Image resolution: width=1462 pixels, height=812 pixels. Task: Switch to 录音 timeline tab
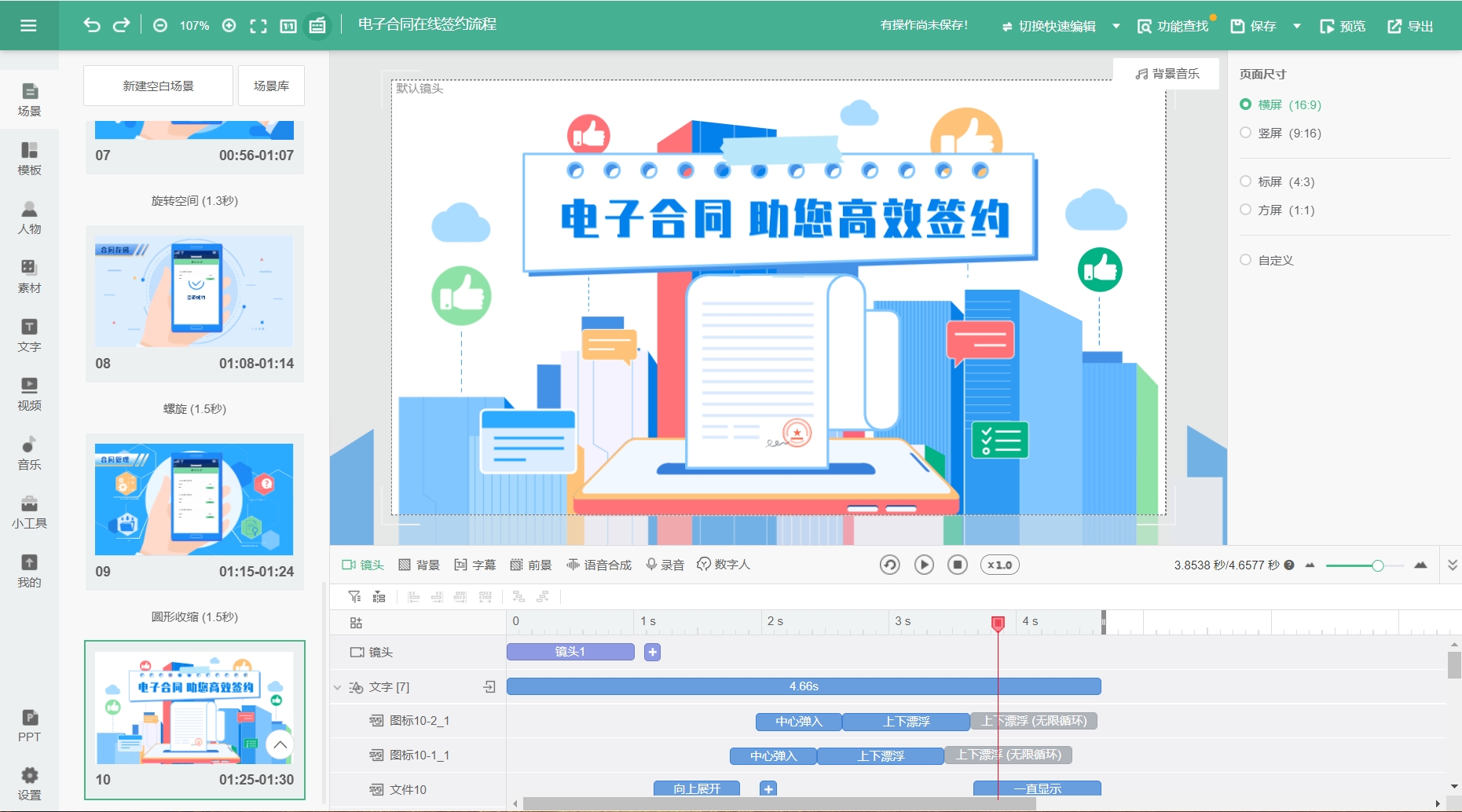(x=665, y=565)
